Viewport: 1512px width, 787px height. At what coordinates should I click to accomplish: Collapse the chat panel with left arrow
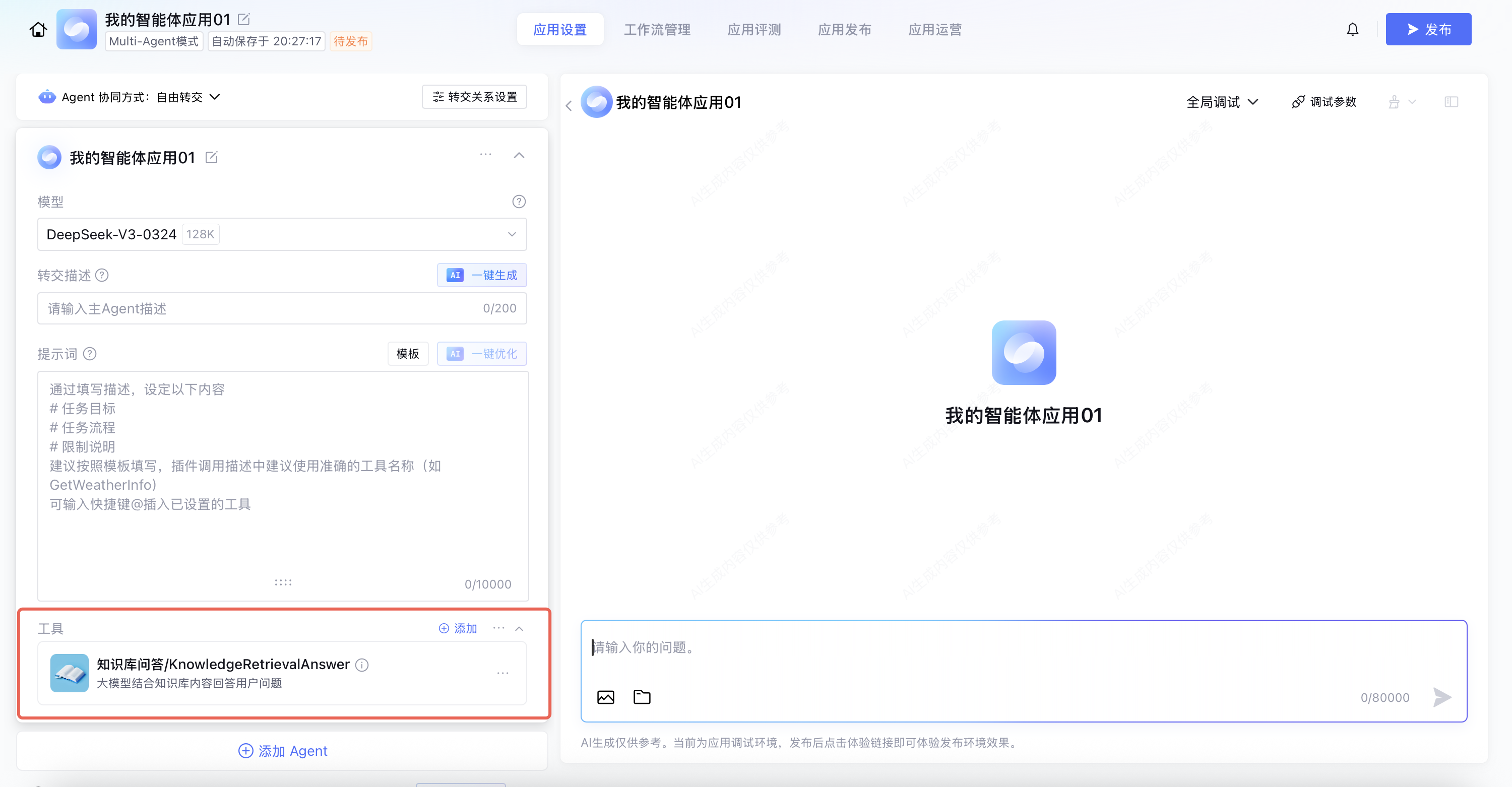tap(568, 106)
